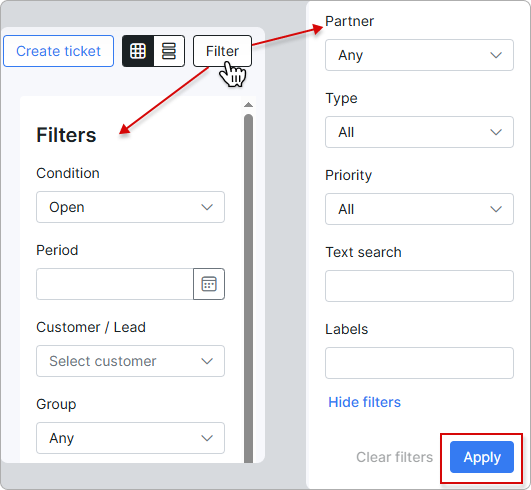This screenshot has height=490, width=531.
Task: Click the Clear filters link
Action: coord(395,457)
